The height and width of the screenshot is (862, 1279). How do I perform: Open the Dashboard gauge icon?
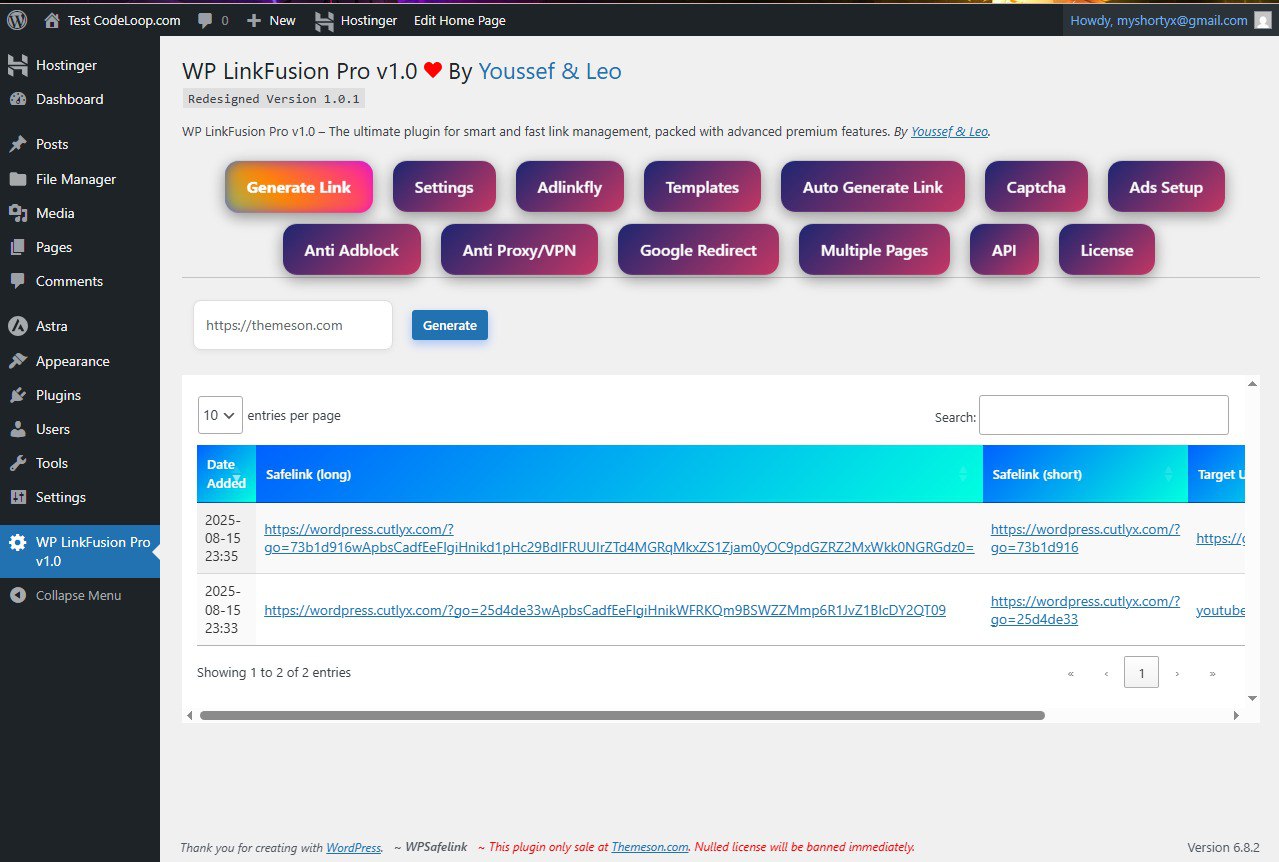pos(17,99)
